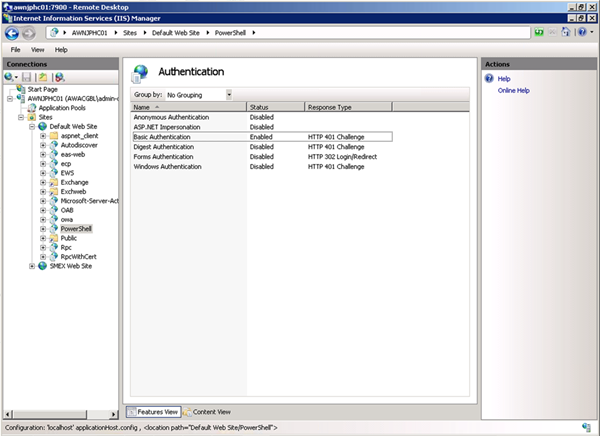Select the Digest Authentication row
Screen dimensions: 600x436
pos(262,147)
